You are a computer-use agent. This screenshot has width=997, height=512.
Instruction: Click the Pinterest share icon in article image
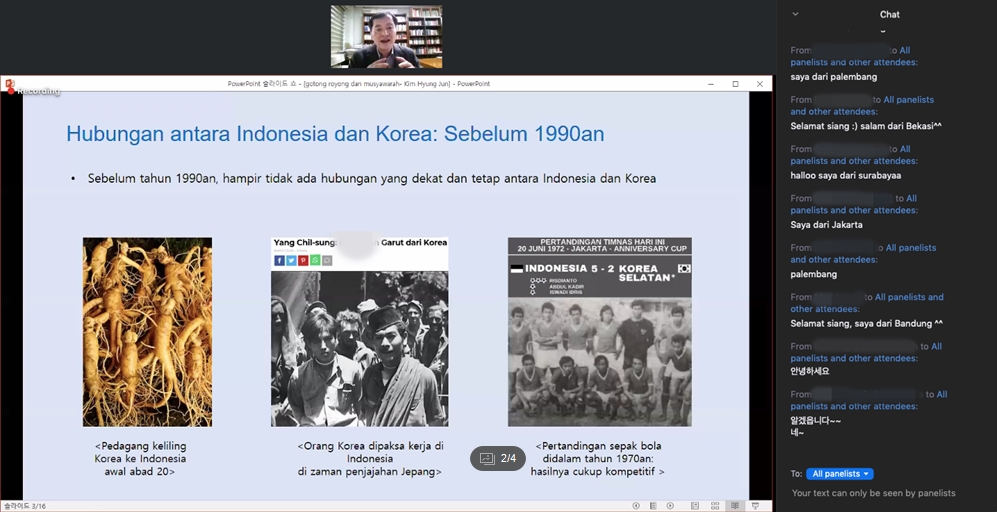[x=303, y=260]
